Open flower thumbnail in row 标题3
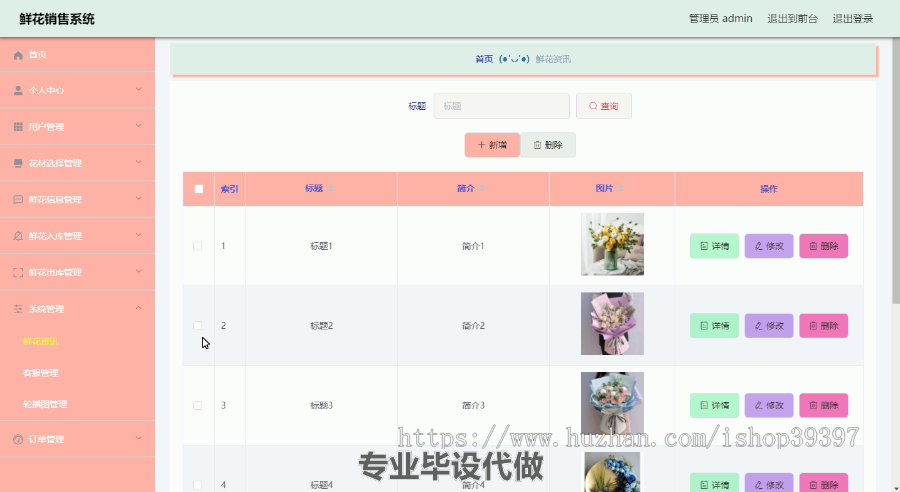Image resolution: width=900 pixels, height=492 pixels. (x=612, y=404)
